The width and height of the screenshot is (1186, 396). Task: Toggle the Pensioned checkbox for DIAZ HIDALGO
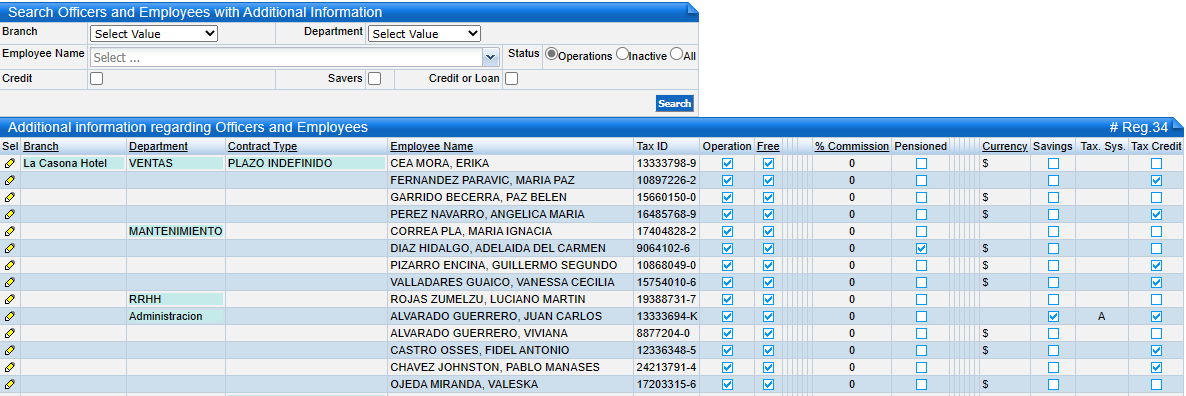pos(921,248)
